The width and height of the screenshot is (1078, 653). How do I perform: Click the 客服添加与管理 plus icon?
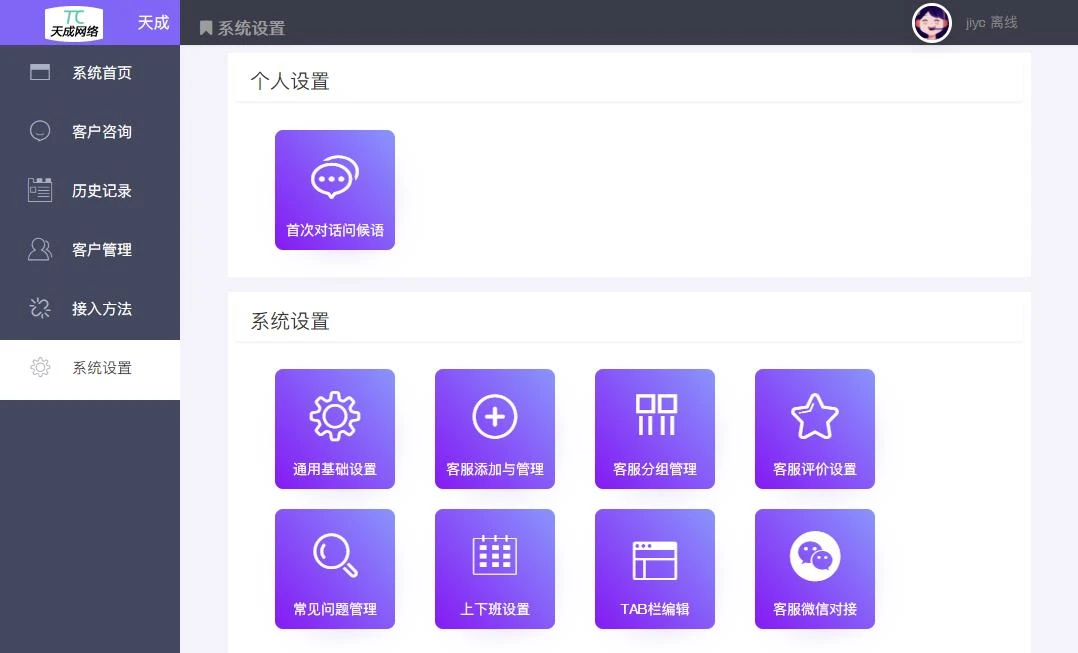(494, 416)
